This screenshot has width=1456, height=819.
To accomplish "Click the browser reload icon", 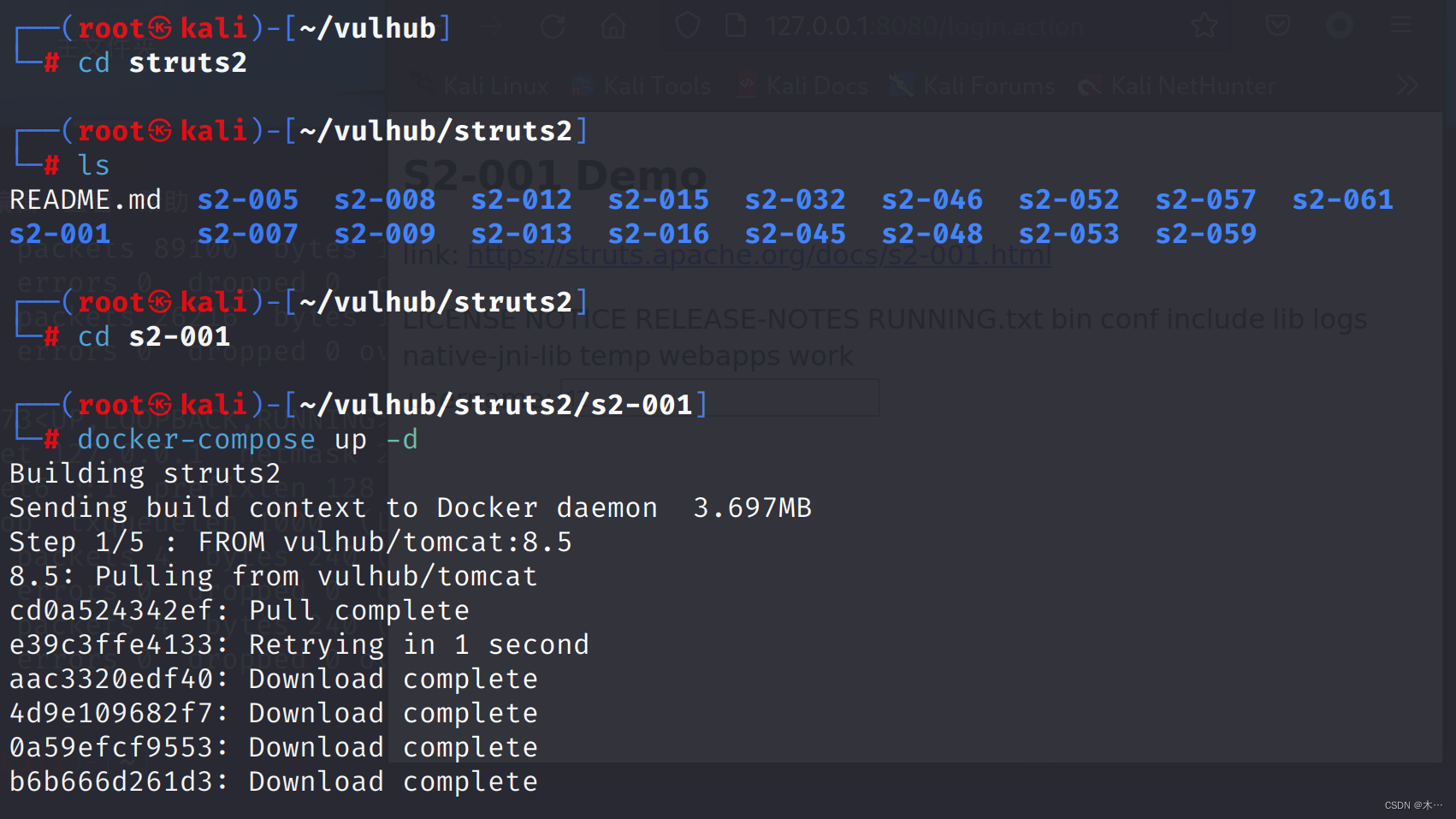I will tap(553, 27).
